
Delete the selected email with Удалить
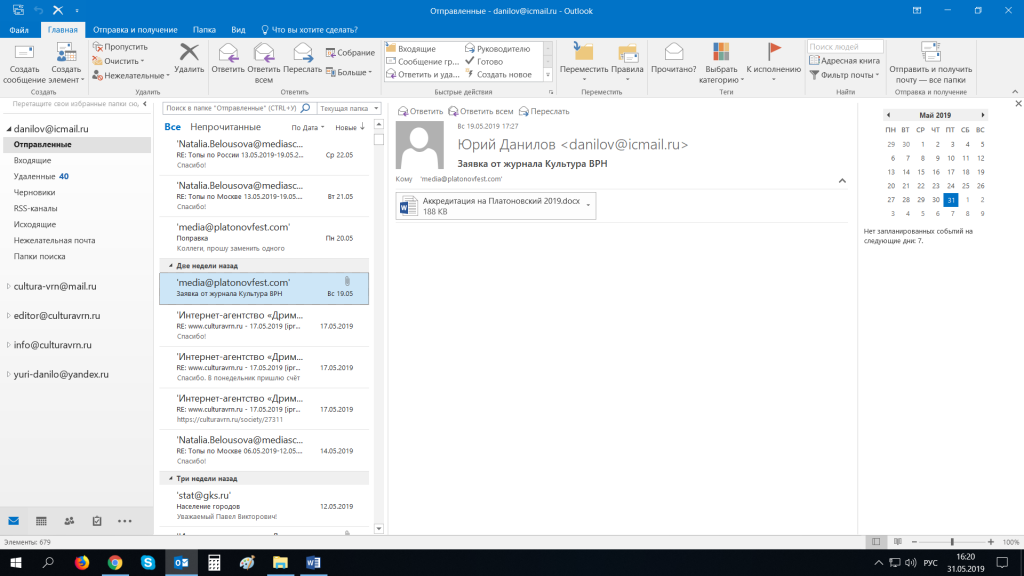(189, 58)
